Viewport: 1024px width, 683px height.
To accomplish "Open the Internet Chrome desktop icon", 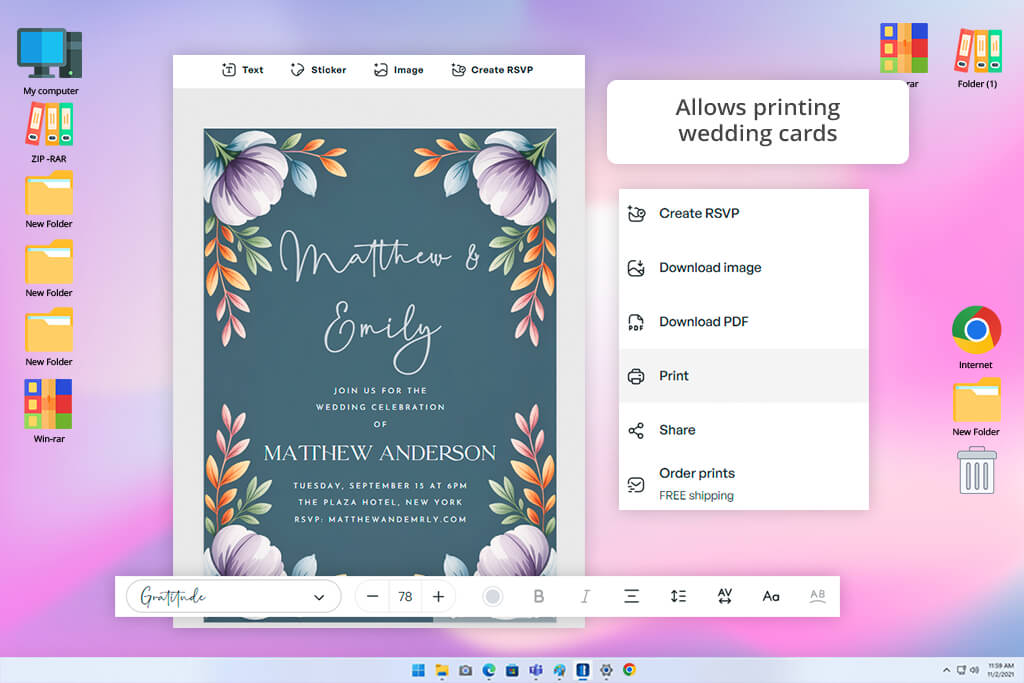I will (x=976, y=338).
